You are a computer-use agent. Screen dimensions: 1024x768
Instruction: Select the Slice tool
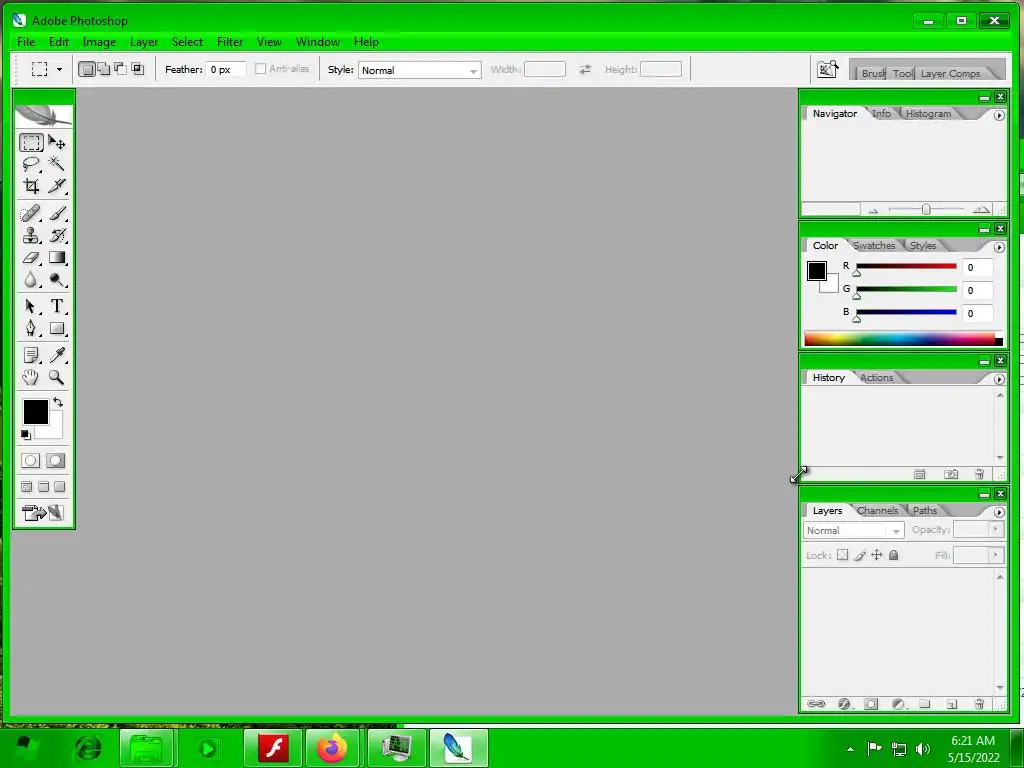(x=57, y=186)
